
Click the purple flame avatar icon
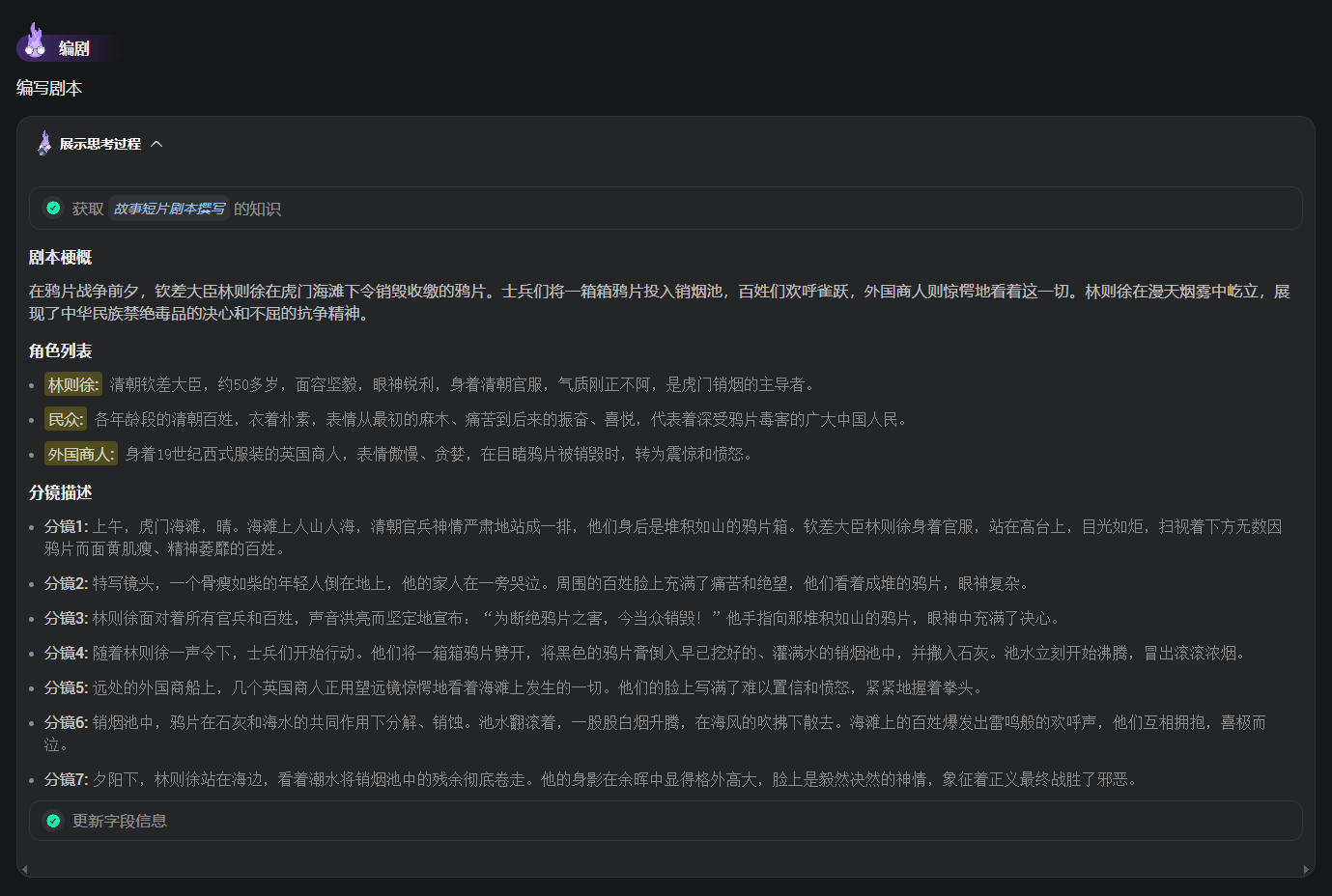[x=36, y=41]
